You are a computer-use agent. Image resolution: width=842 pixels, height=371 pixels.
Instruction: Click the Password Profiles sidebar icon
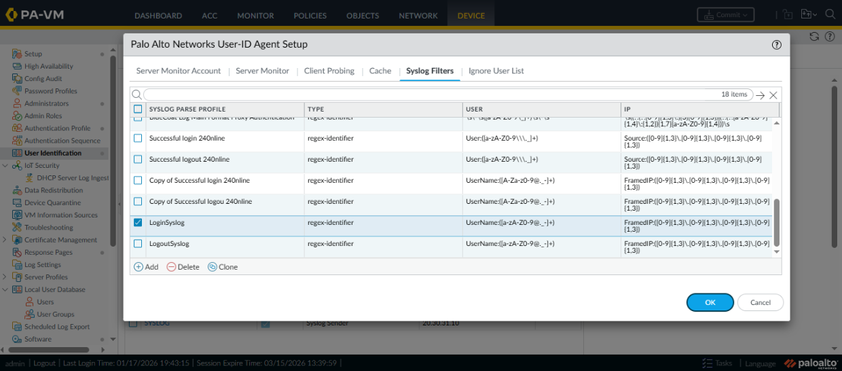pos(18,91)
